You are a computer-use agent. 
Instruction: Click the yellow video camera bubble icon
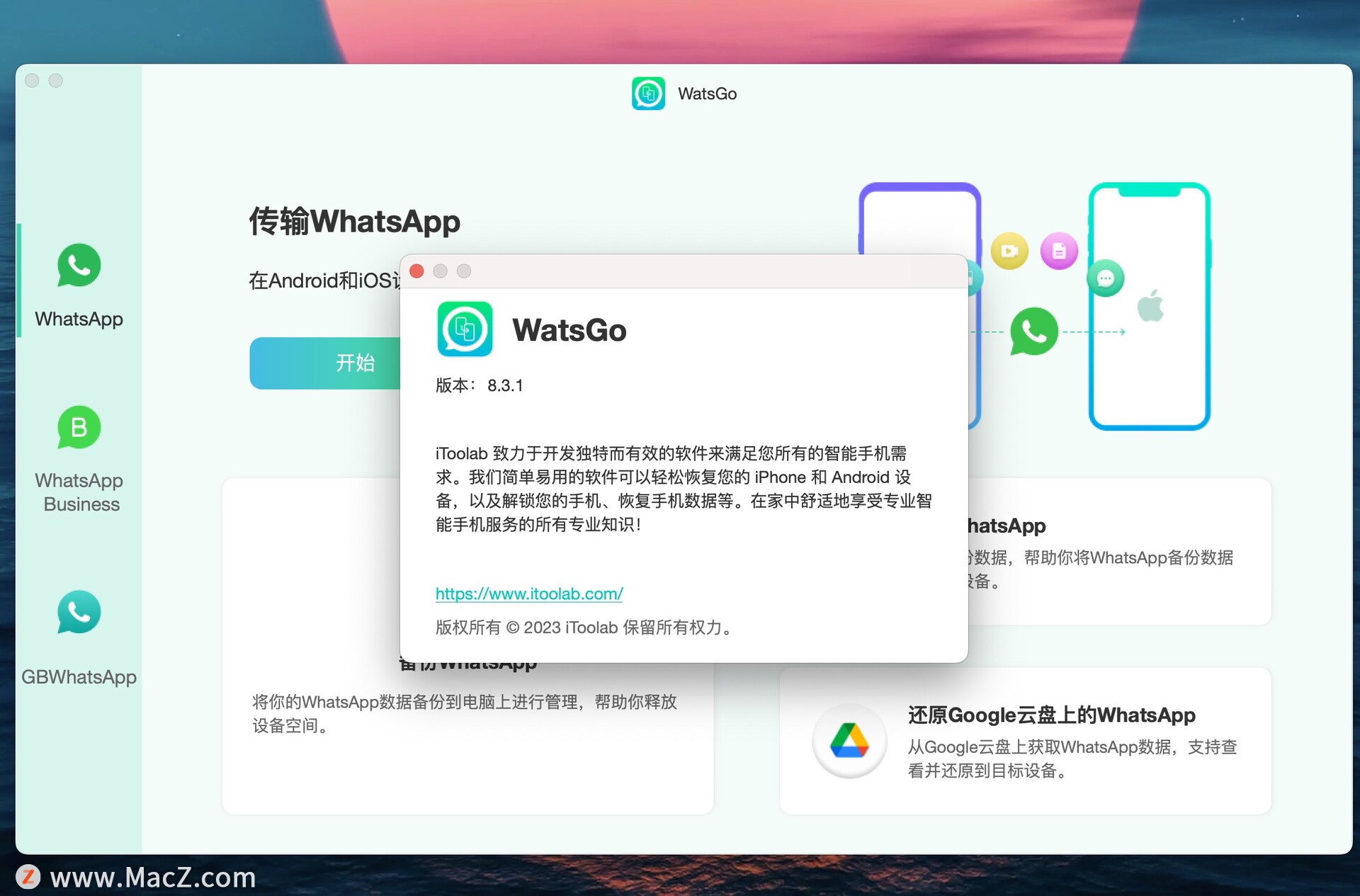[x=1009, y=251]
